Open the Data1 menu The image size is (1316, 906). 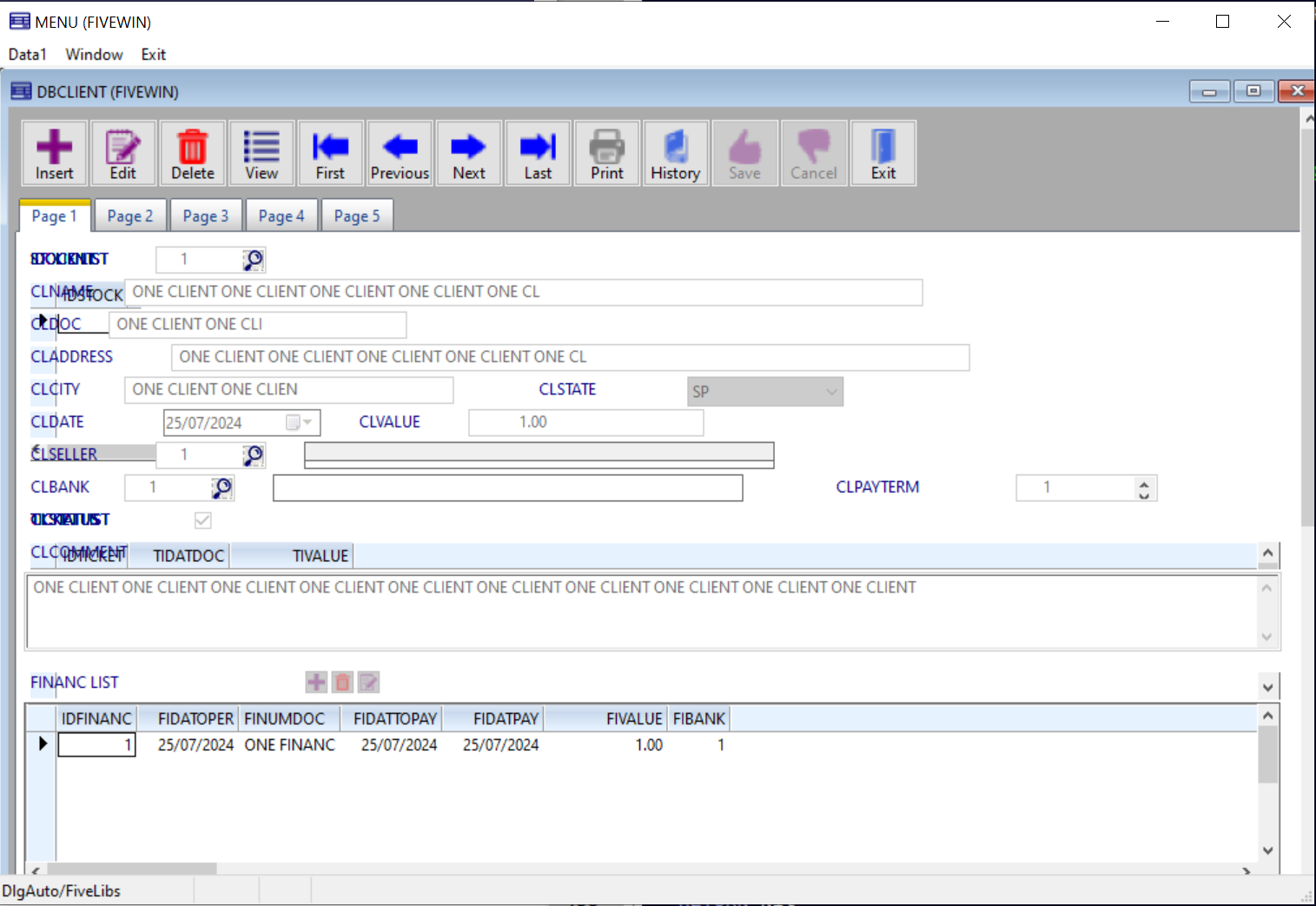click(x=27, y=54)
